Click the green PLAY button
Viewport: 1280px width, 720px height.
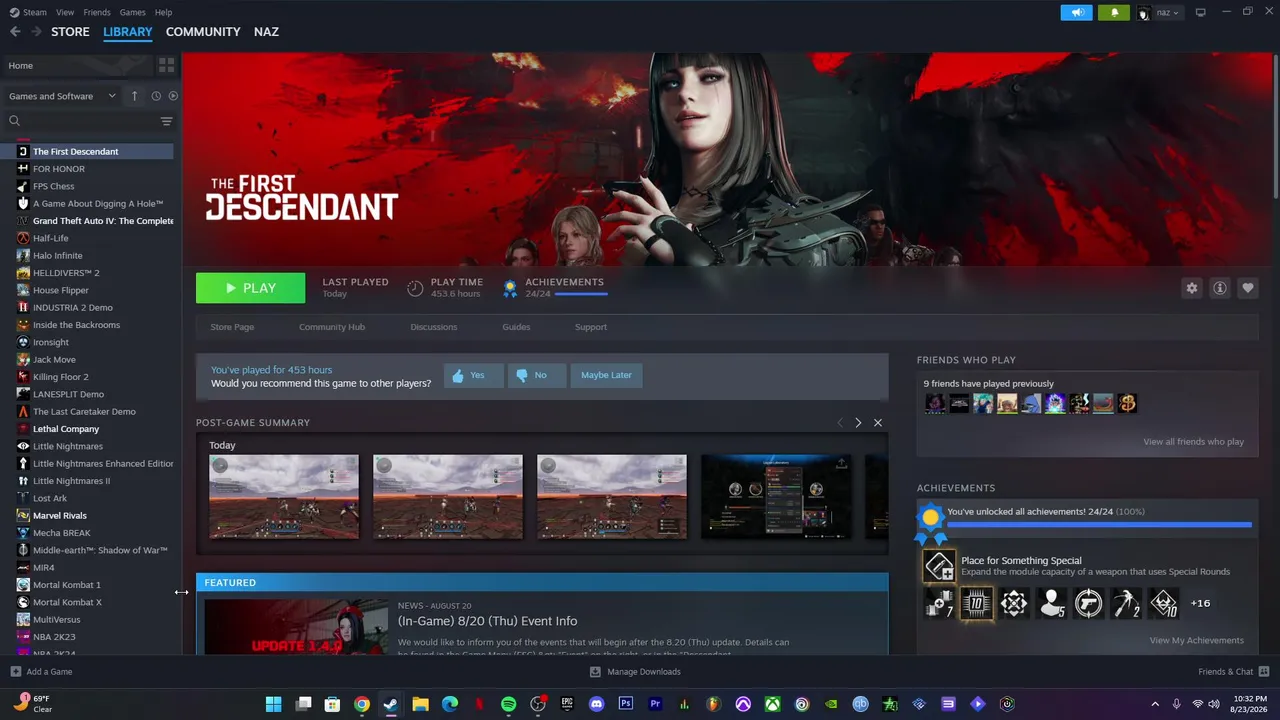click(x=251, y=288)
